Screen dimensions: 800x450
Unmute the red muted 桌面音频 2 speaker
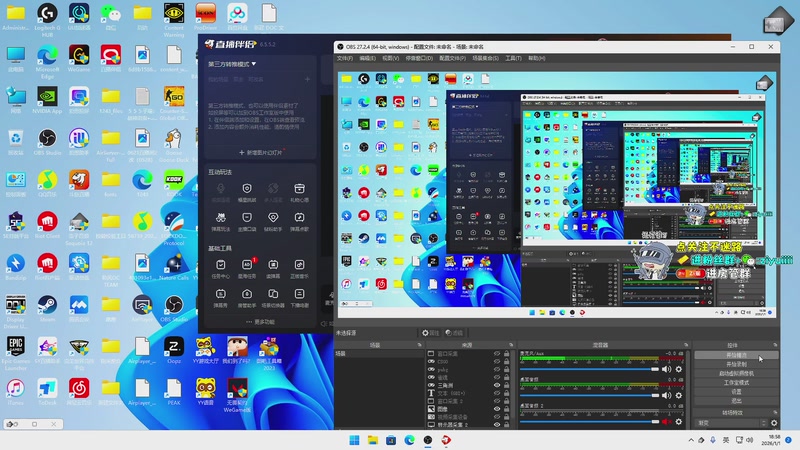[666, 421]
